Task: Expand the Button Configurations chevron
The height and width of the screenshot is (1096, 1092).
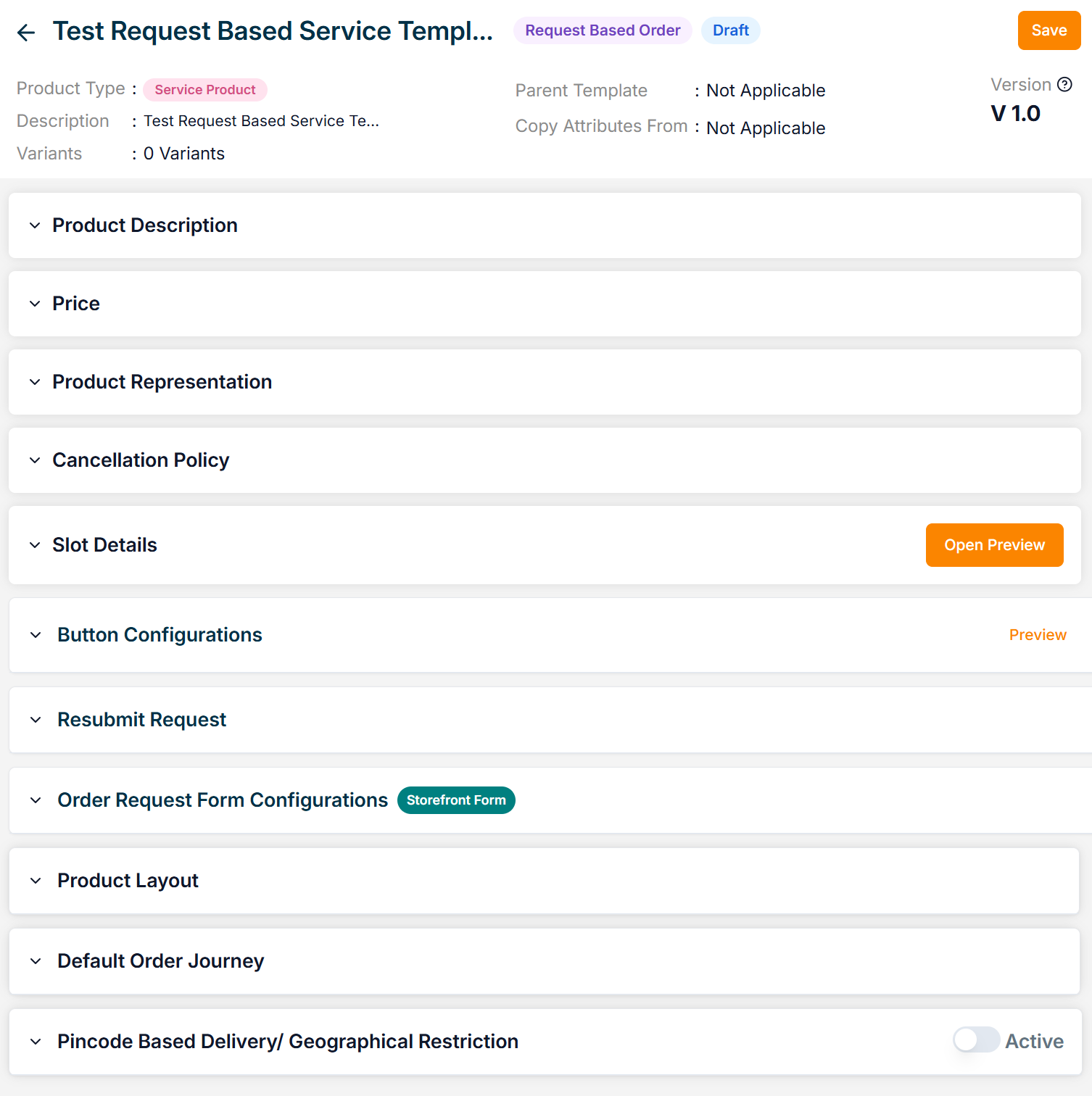Action: click(36, 635)
